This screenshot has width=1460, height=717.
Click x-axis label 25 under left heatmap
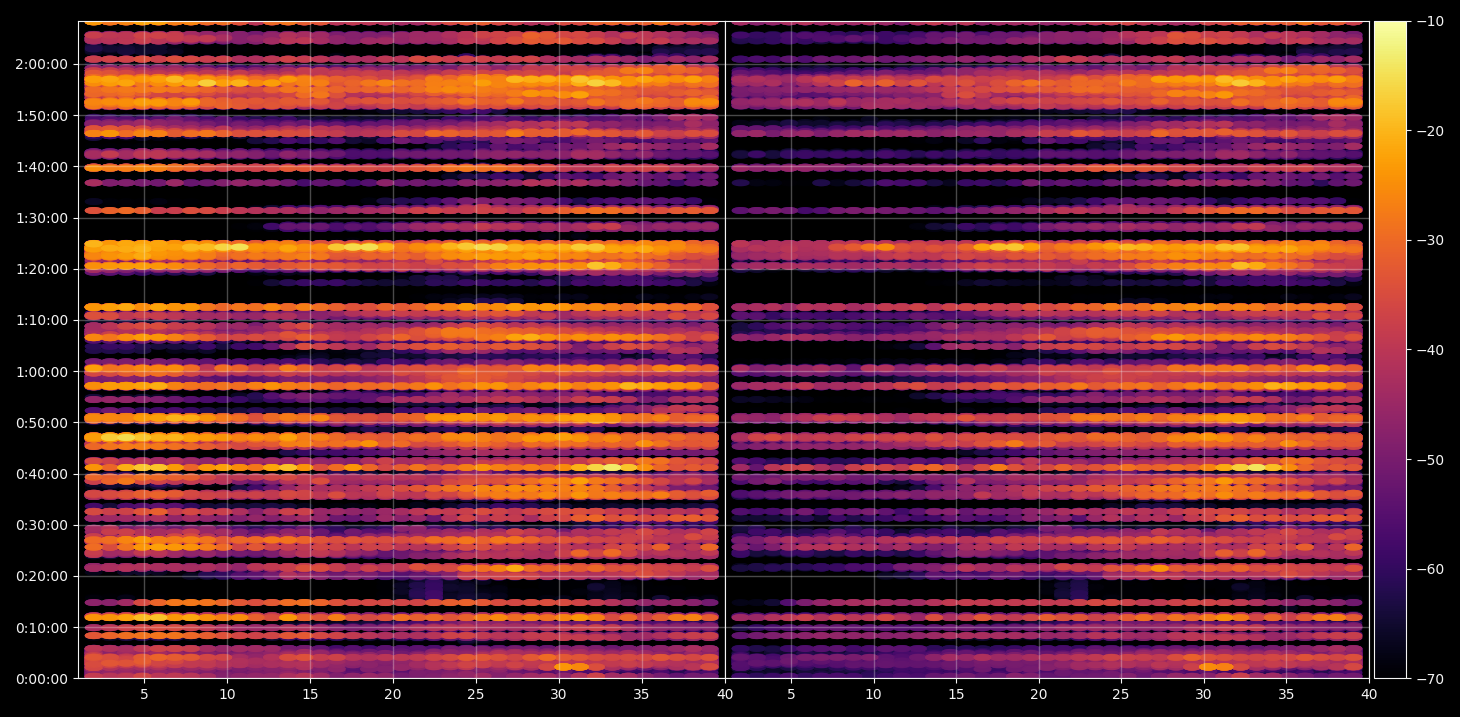coord(476,695)
